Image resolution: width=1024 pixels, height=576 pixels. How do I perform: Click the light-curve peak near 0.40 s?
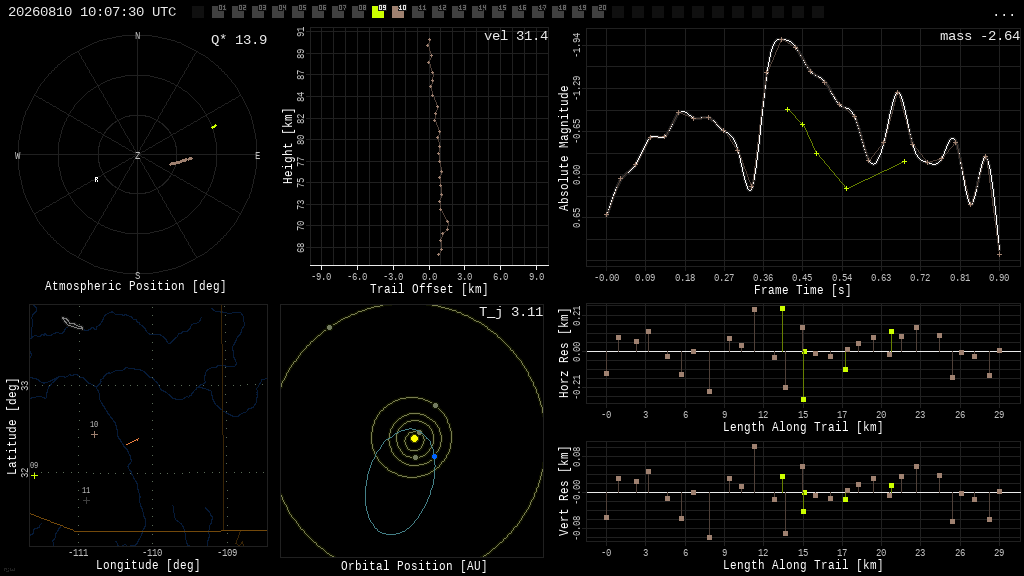(x=780, y=40)
